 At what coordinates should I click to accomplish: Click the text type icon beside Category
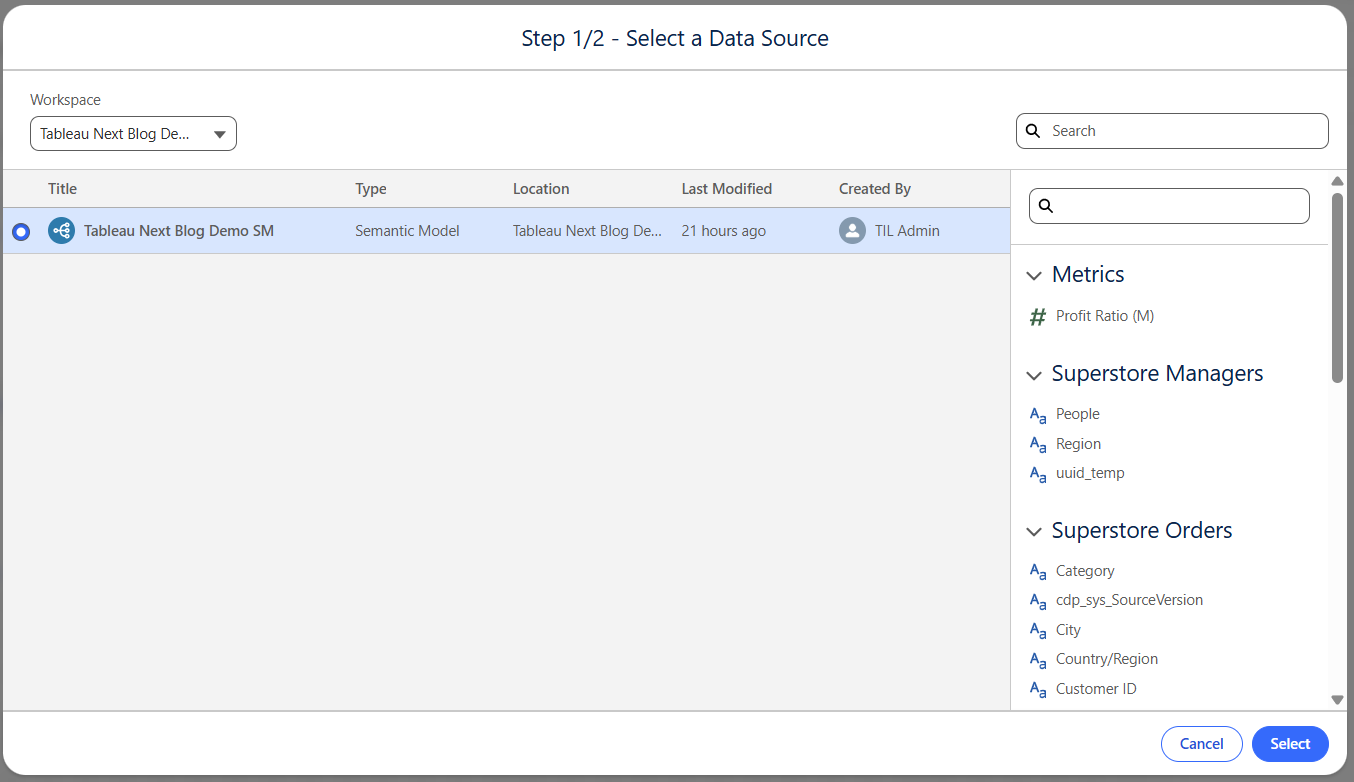1038,572
